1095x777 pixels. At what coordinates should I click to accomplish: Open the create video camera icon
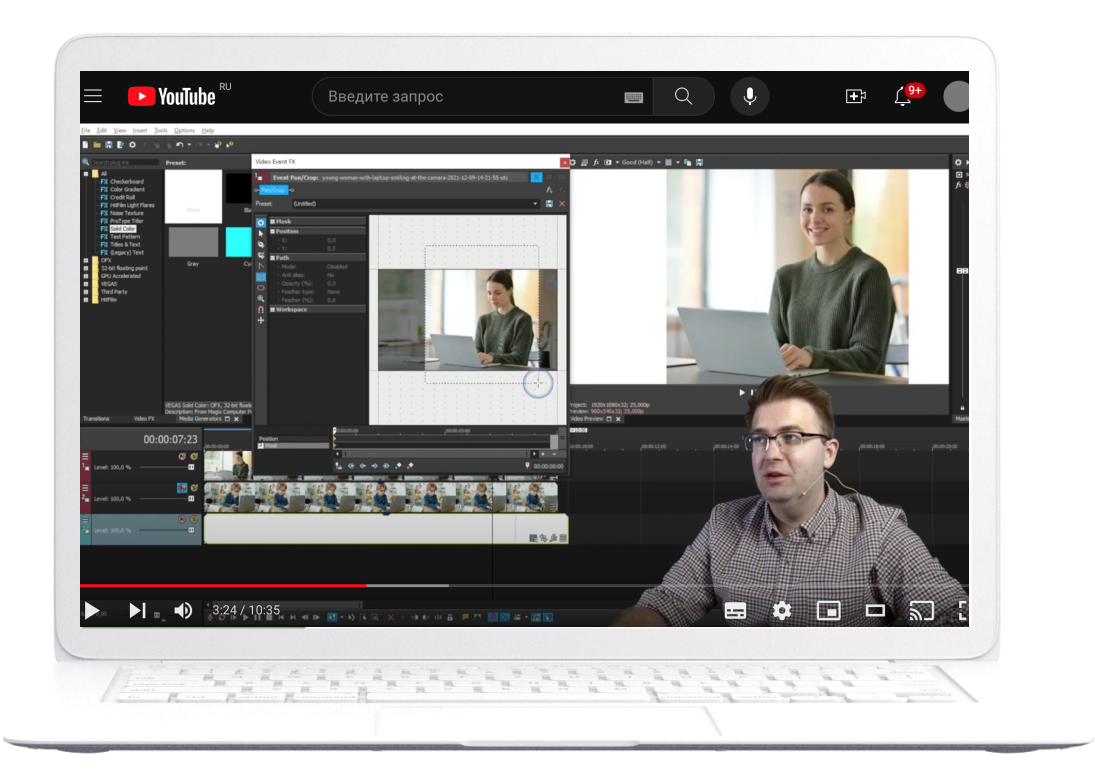tap(855, 96)
